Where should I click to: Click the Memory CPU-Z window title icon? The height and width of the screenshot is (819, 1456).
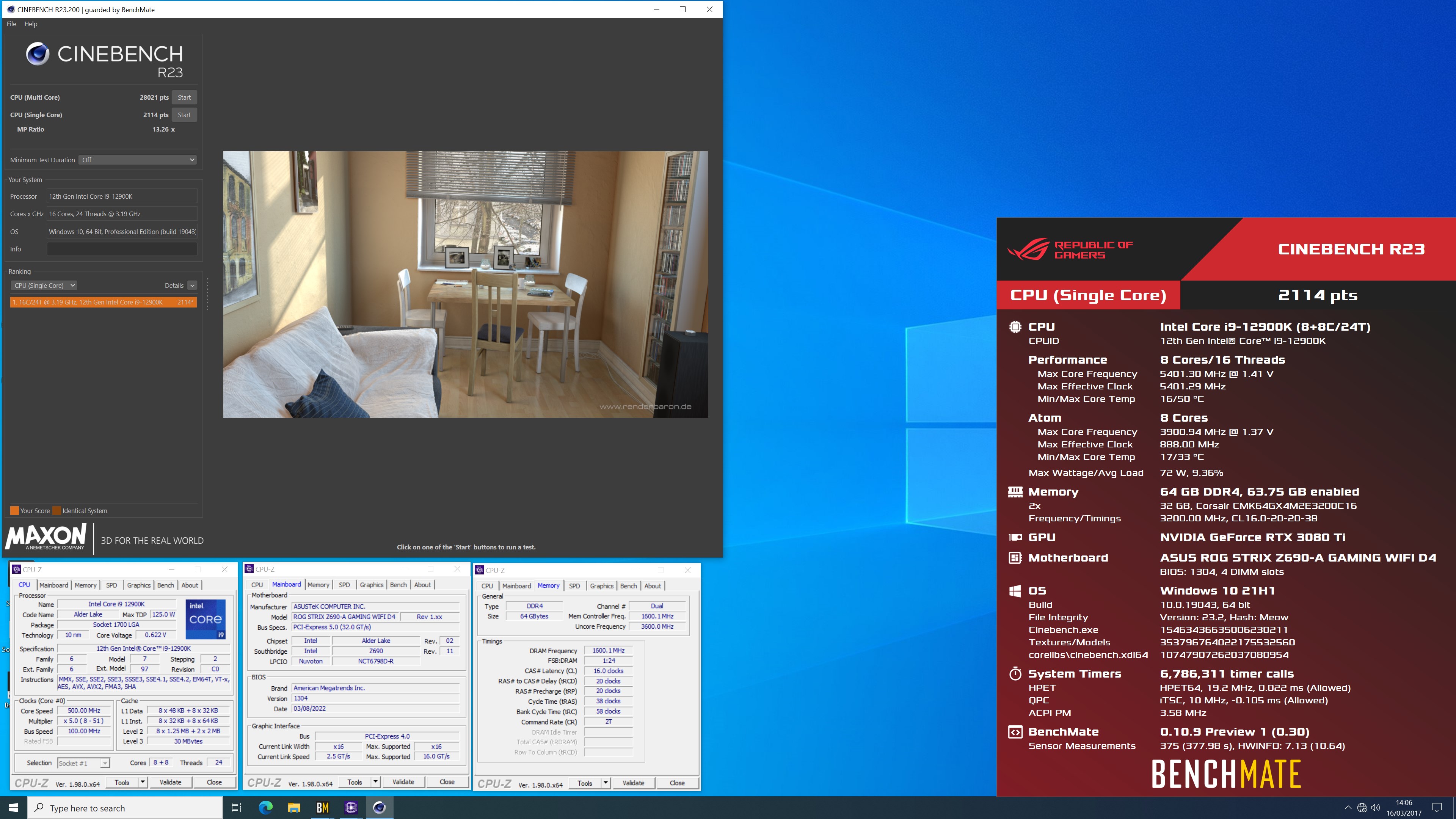(479, 570)
